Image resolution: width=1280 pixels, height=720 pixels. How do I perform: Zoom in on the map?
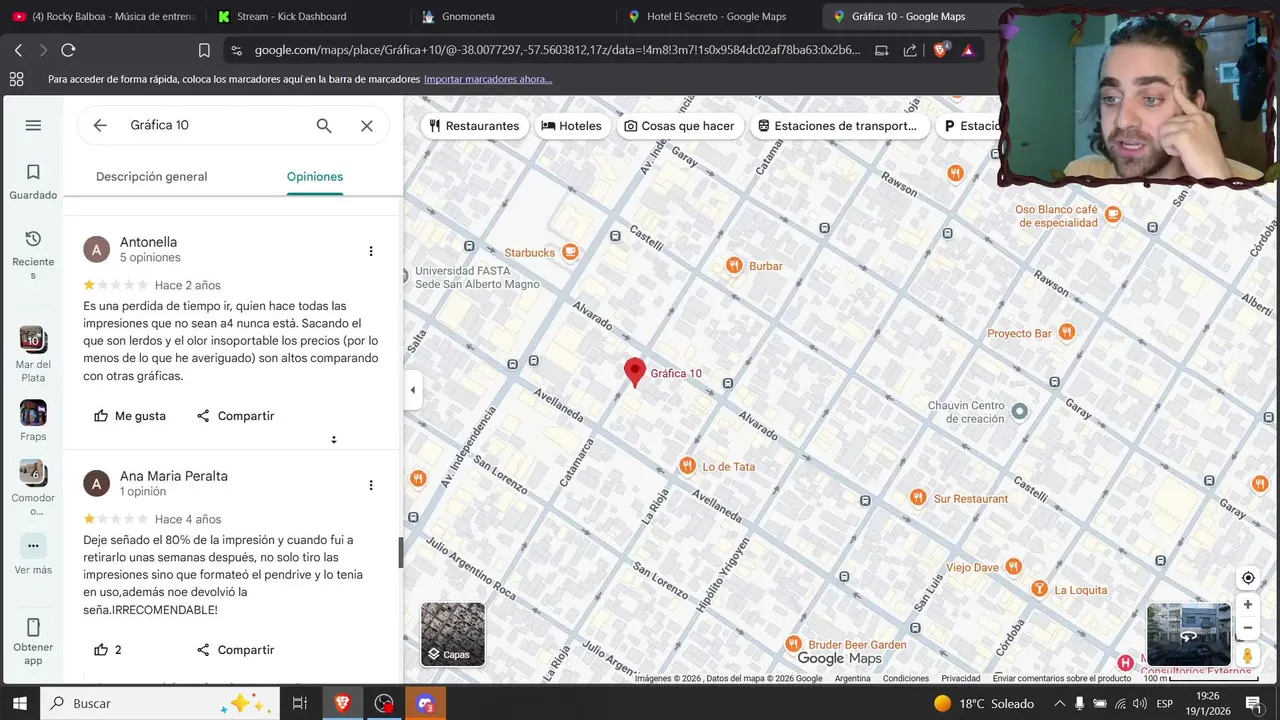[1248, 605]
